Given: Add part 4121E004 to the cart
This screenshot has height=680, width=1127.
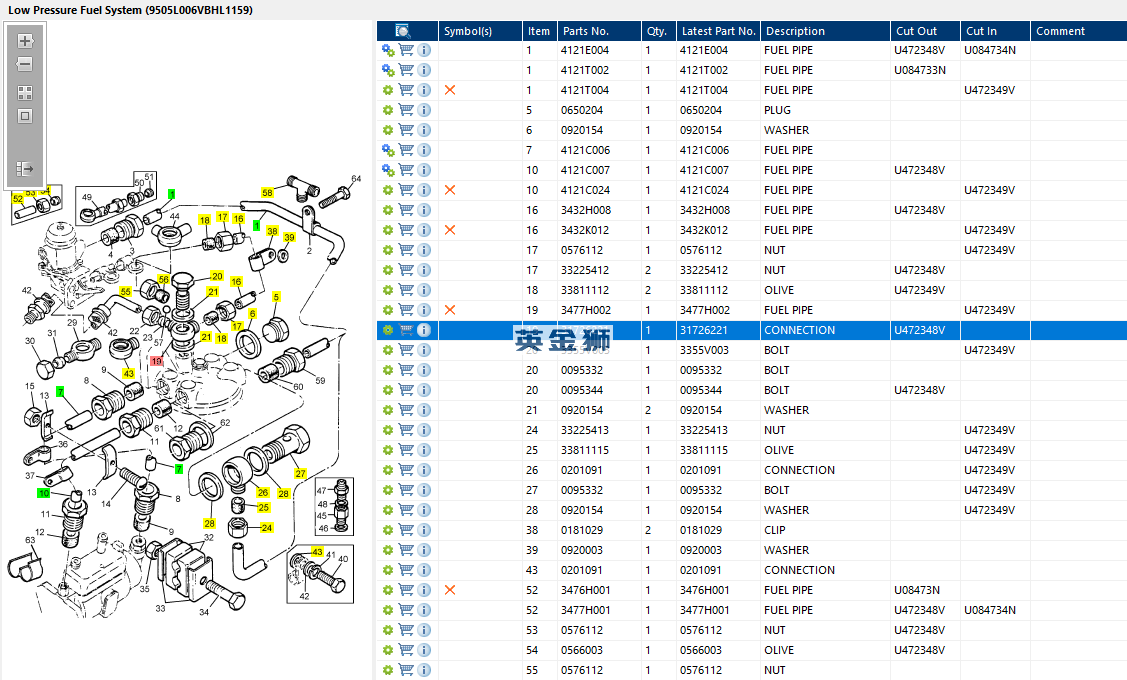Looking at the screenshot, I should click(x=406, y=50).
